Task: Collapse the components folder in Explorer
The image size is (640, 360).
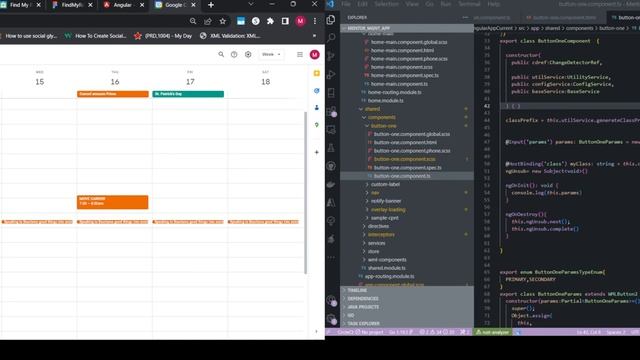Action: coord(364,118)
